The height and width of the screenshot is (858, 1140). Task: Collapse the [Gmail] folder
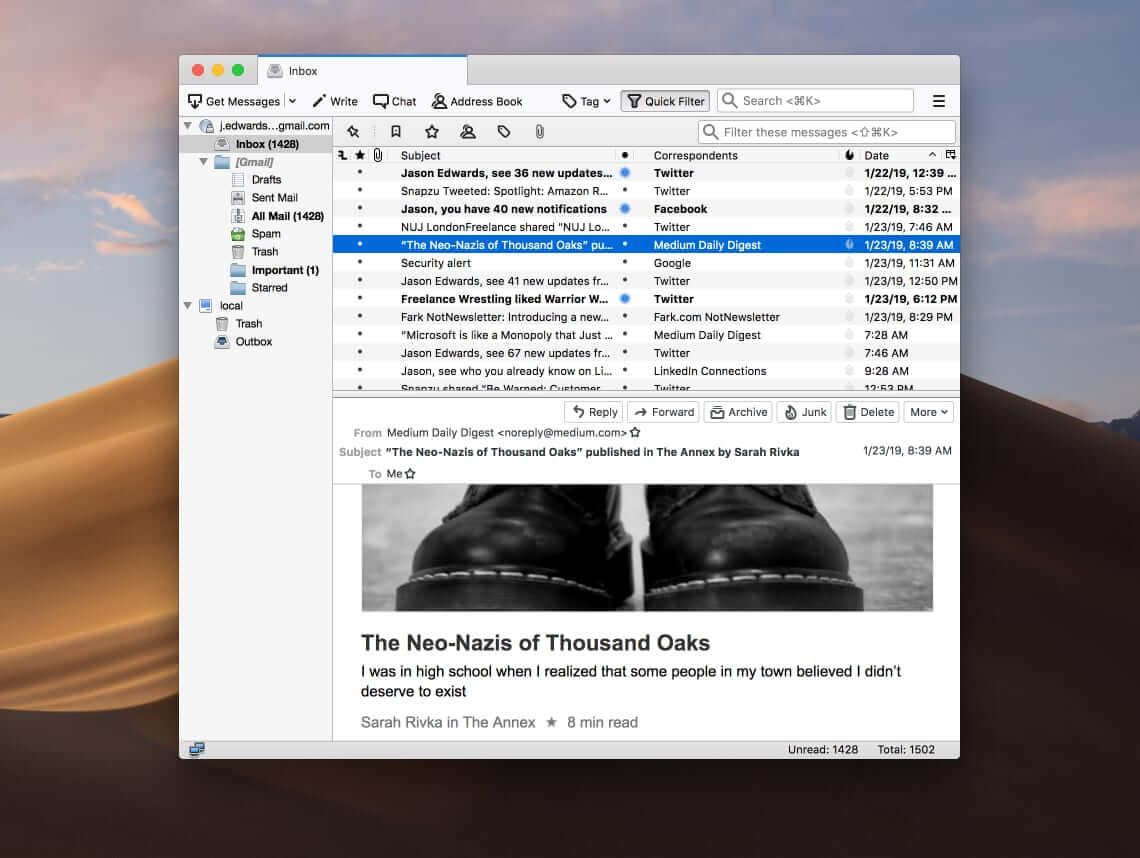(x=204, y=161)
